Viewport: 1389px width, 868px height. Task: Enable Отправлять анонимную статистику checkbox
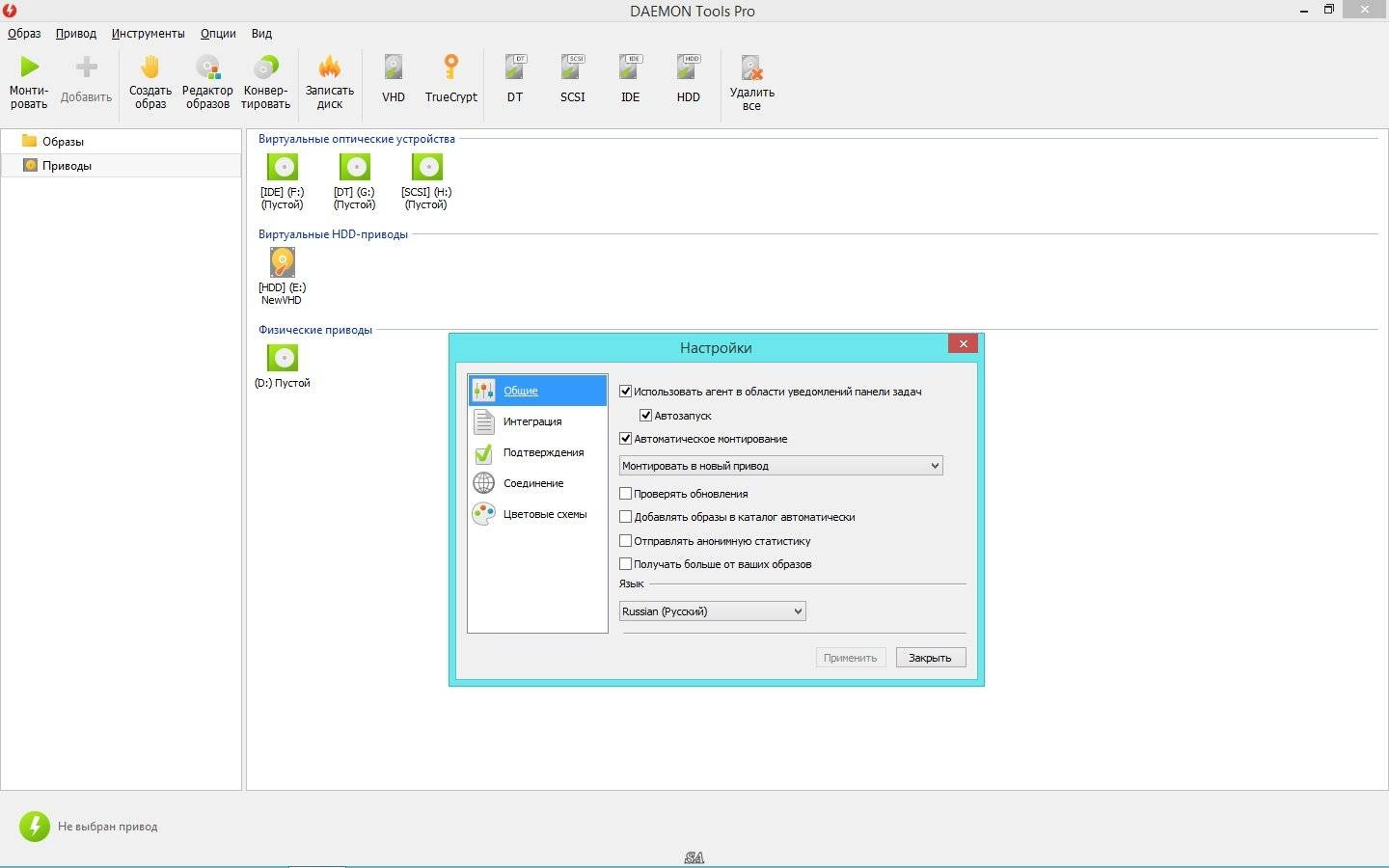coord(625,541)
